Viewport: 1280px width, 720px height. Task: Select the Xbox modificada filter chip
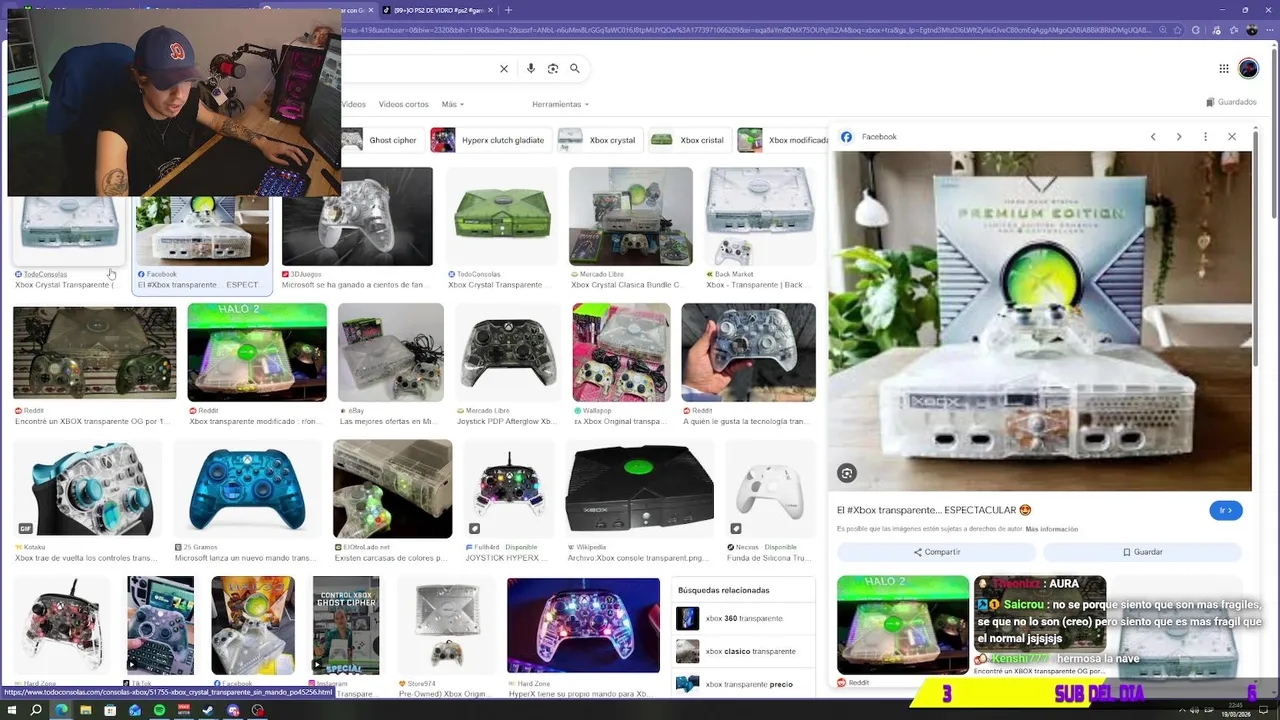783,140
